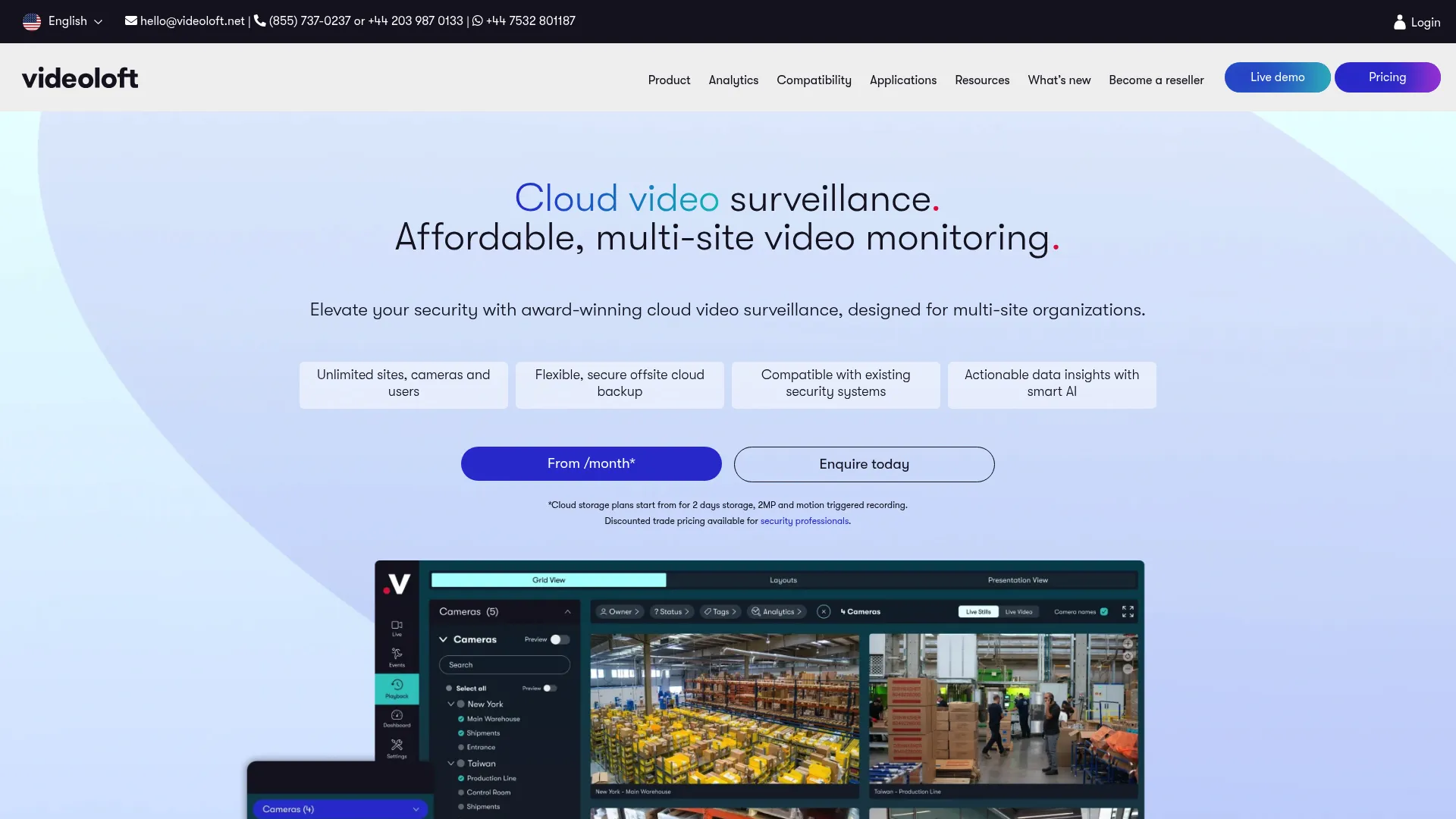Open the Product menu
The image size is (1456, 819).
click(x=669, y=80)
